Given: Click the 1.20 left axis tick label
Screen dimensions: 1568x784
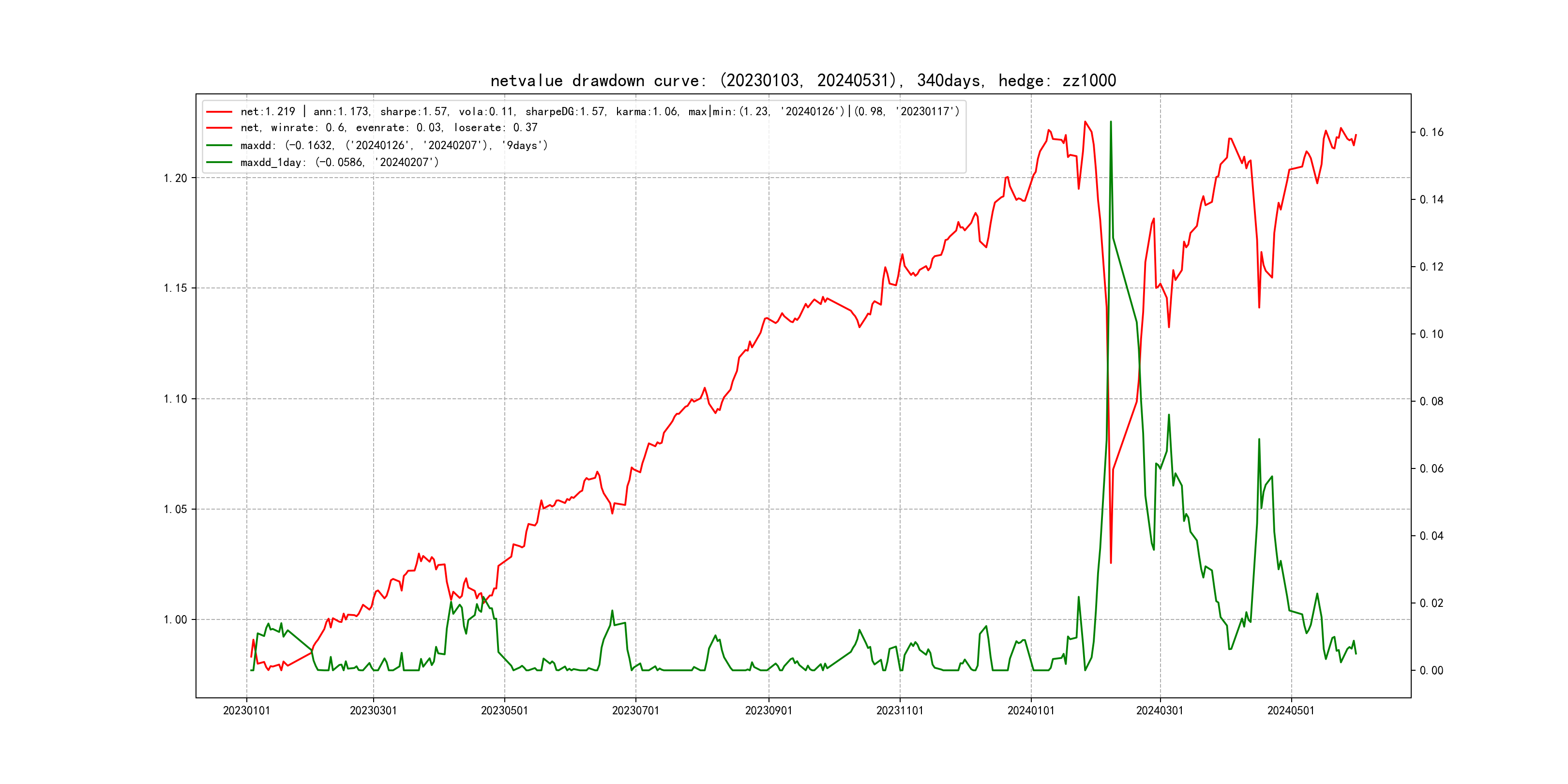Looking at the screenshot, I should click(175, 179).
